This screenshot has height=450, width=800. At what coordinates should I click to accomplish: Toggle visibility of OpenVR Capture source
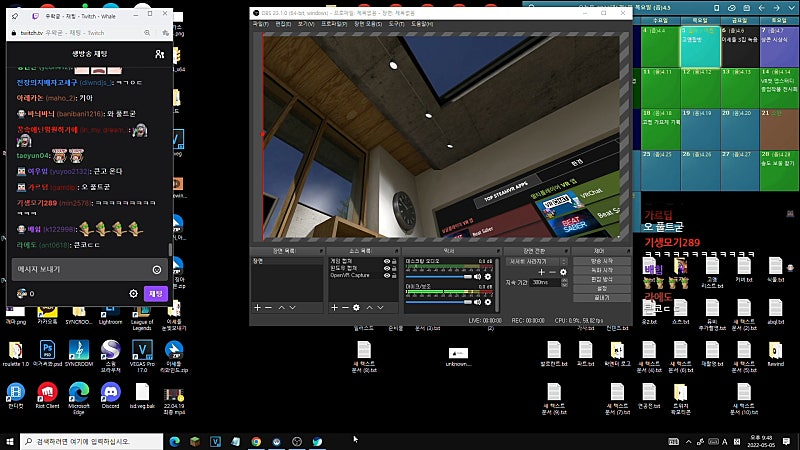pos(387,276)
